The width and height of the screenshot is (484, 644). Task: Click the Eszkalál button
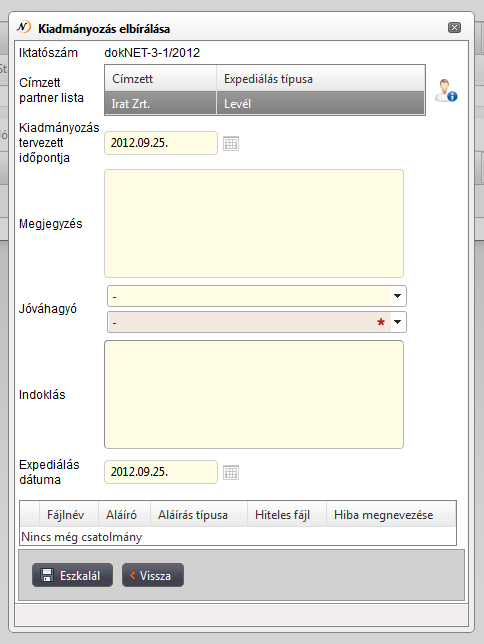coord(72,575)
